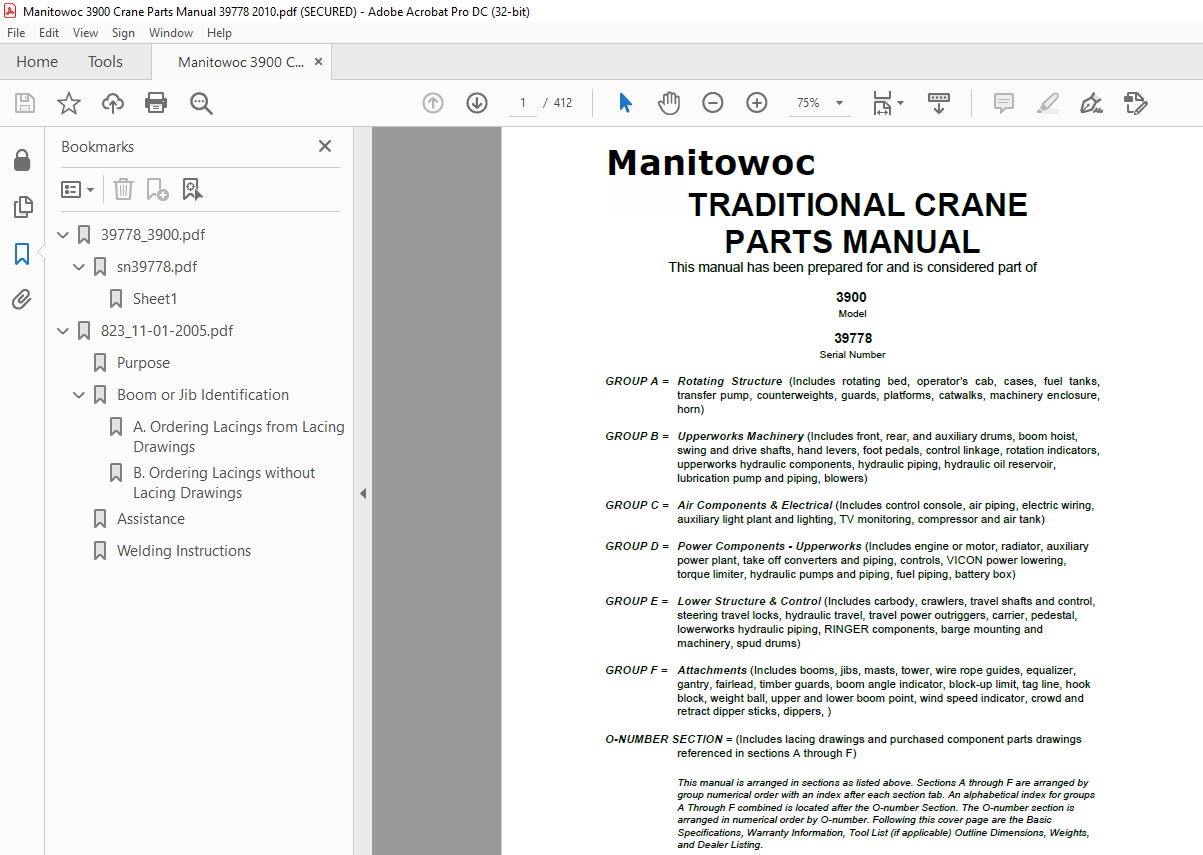Viewport: 1203px width, 855px height.
Task: Open the Fill and Sign tool
Action: coord(1091,103)
